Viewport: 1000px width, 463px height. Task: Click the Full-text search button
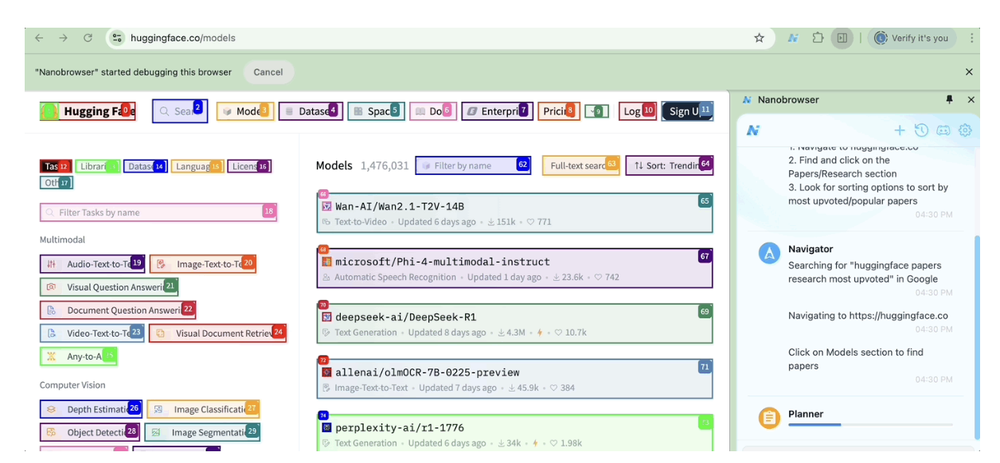580,165
